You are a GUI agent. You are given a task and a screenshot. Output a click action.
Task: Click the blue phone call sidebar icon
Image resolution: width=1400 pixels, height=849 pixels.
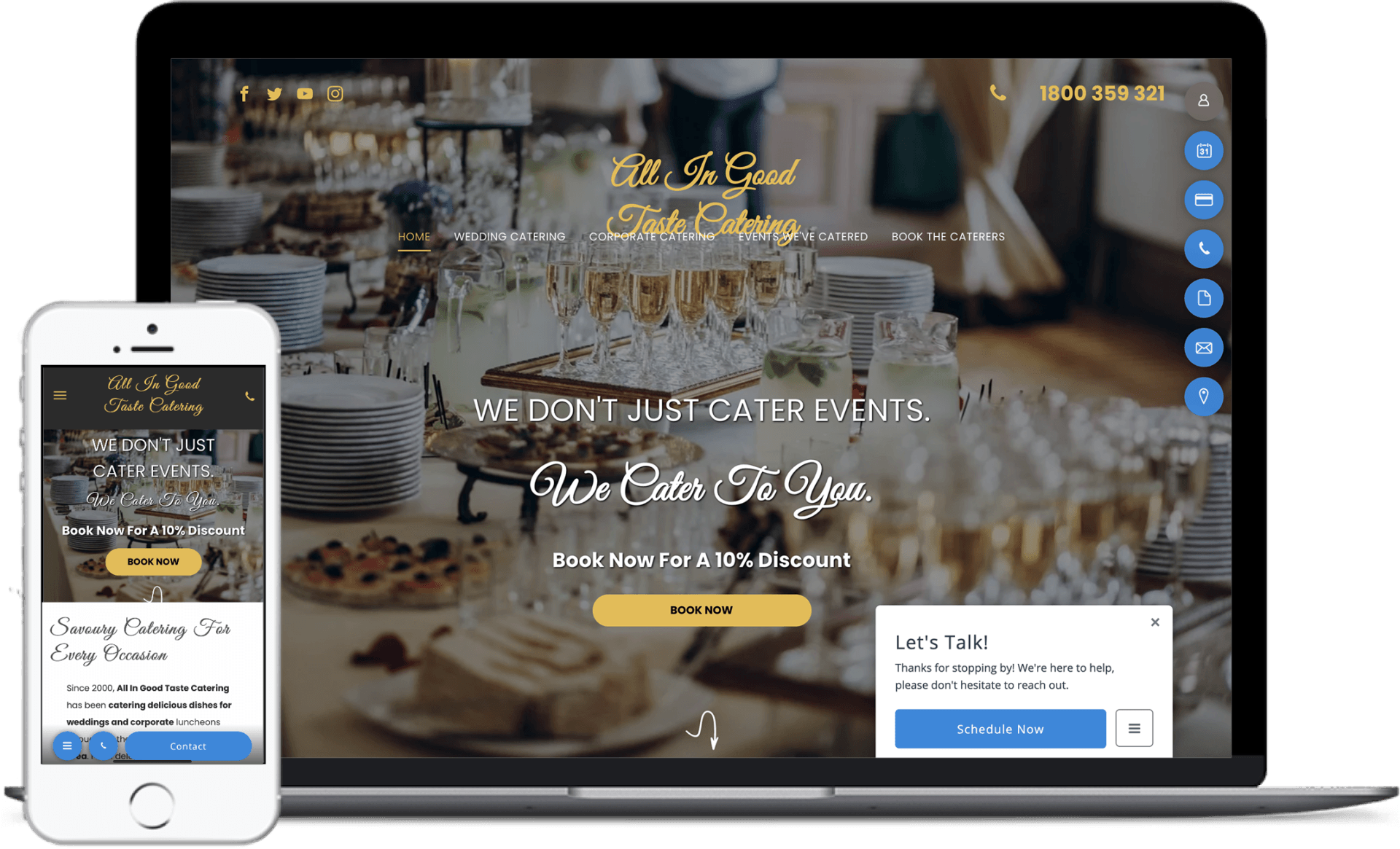tap(1203, 249)
